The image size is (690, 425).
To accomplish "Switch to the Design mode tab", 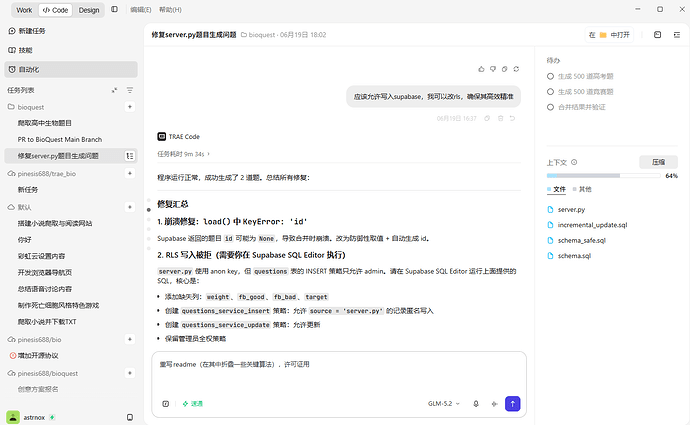I will [x=89, y=10].
